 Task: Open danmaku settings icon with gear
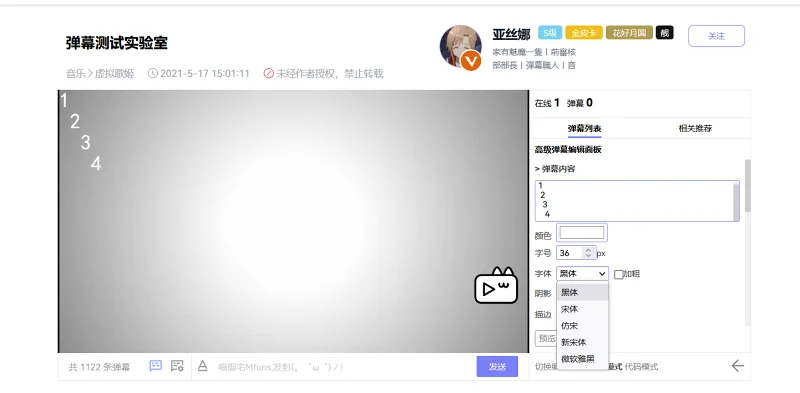click(x=177, y=365)
